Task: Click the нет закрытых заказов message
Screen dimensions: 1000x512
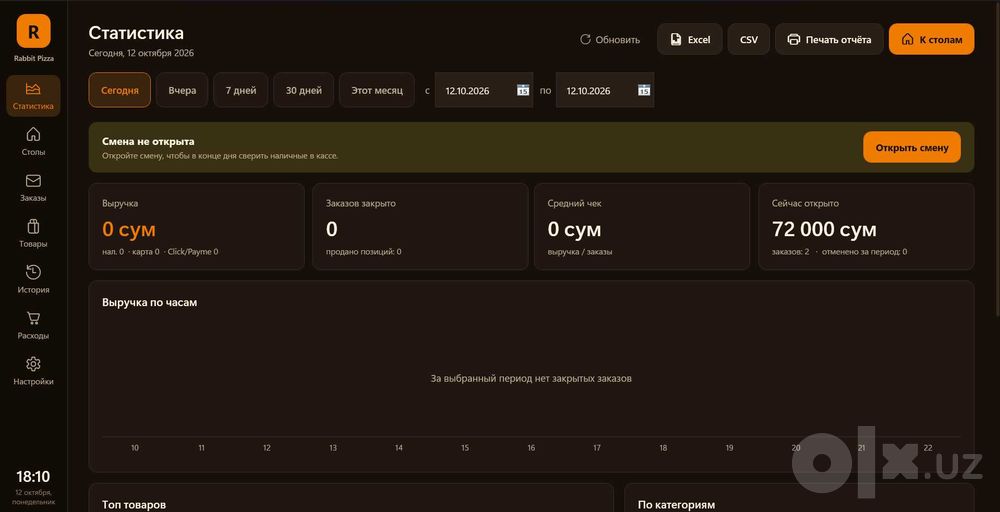Action: coord(531,378)
